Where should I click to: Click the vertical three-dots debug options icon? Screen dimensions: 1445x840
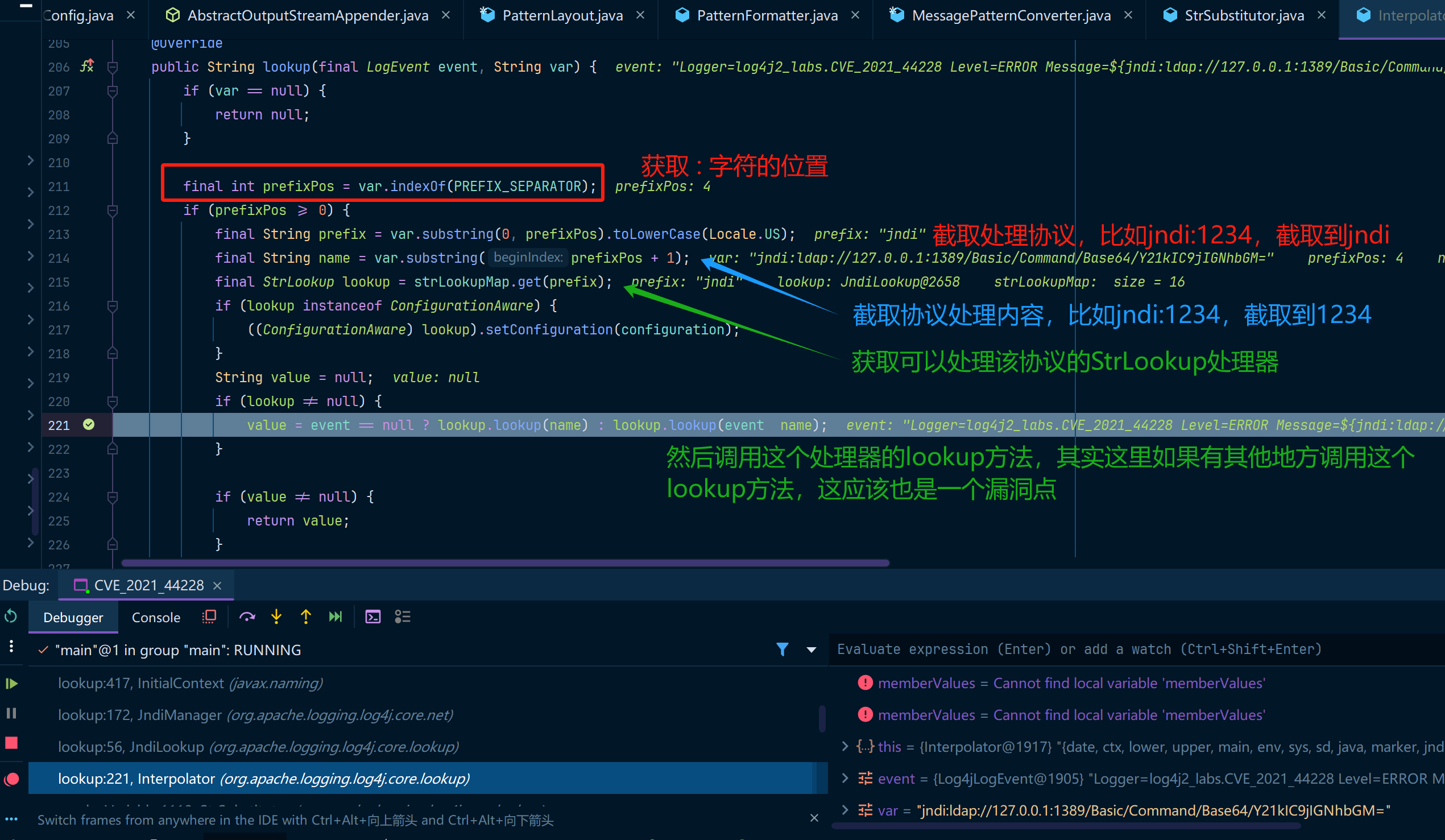pyautogui.click(x=11, y=646)
